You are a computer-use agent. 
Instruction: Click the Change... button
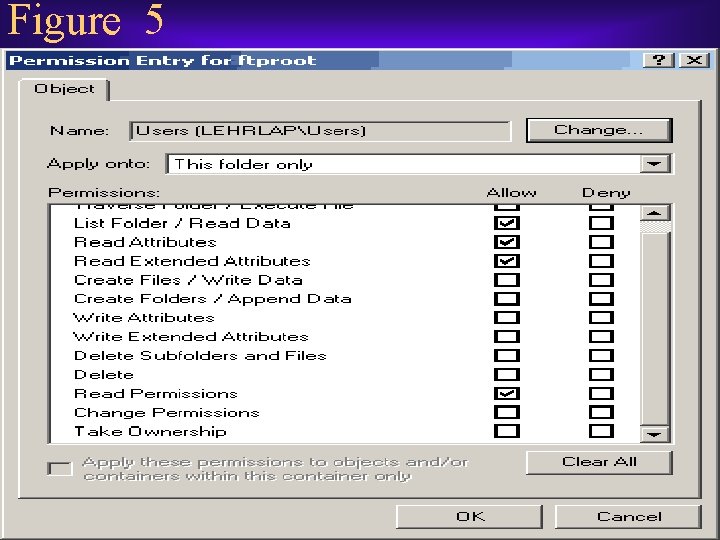599,130
